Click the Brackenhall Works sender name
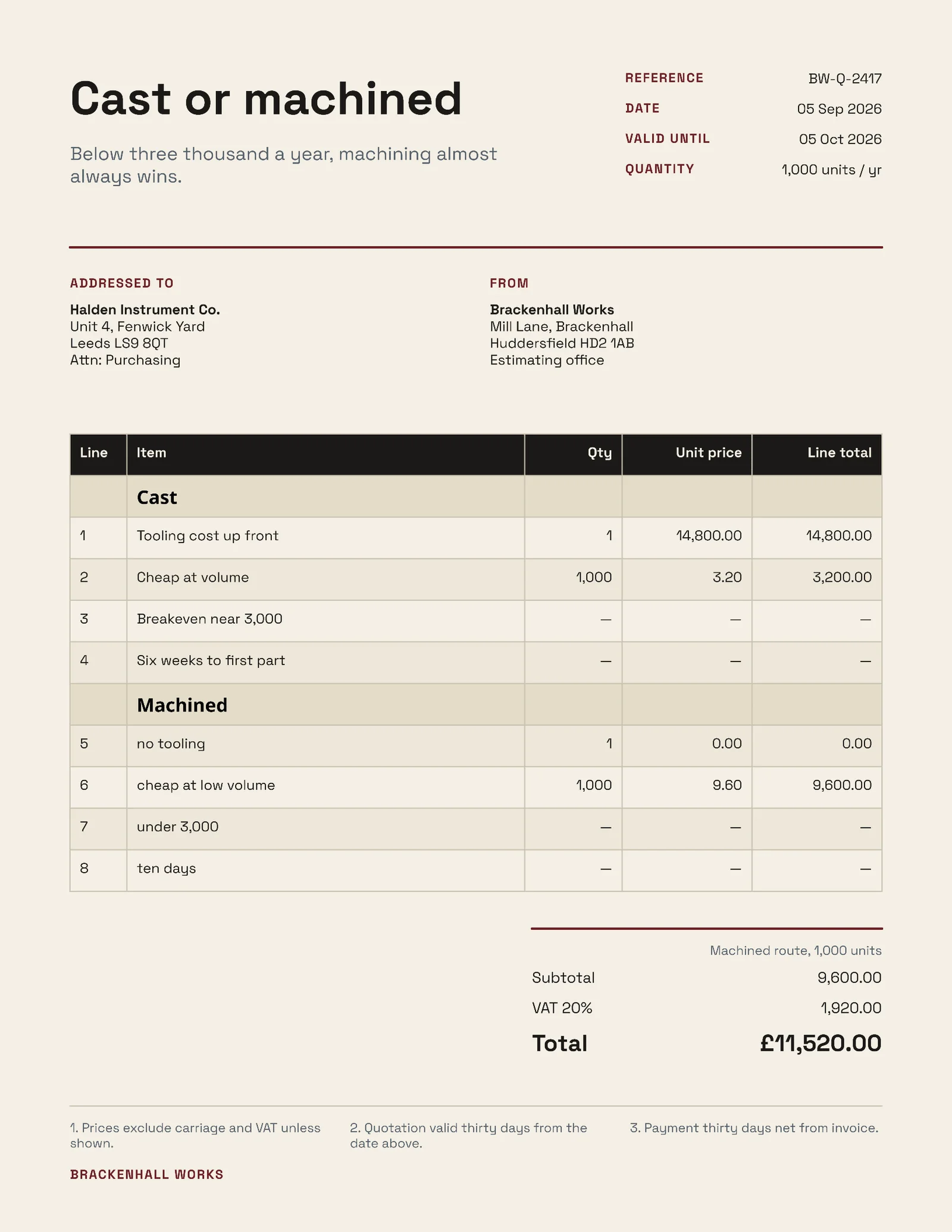Image resolution: width=952 pixels, height=1232 pixels. (552, 310)
